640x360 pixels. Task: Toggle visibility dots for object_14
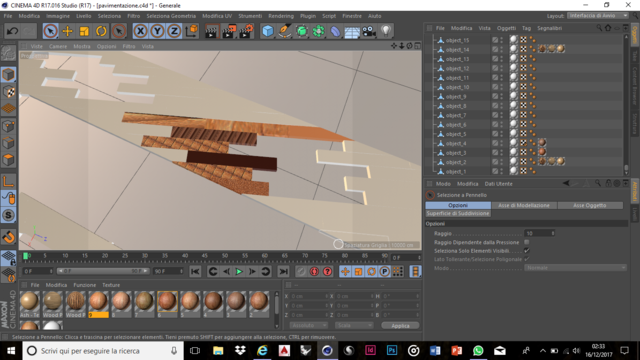coord(502,49)
